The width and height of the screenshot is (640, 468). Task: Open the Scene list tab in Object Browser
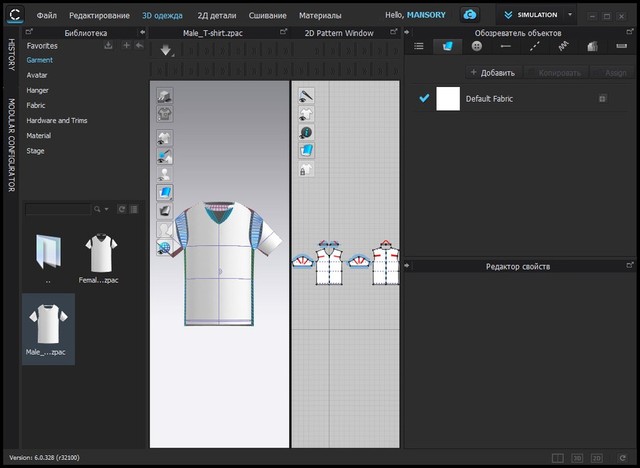point(418,46)
